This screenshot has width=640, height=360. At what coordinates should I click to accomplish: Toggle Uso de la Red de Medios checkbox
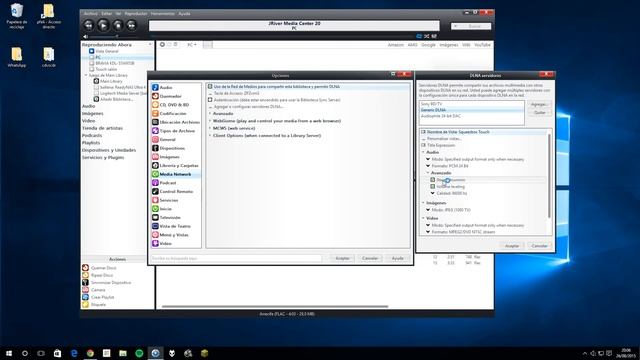[210, 87]
